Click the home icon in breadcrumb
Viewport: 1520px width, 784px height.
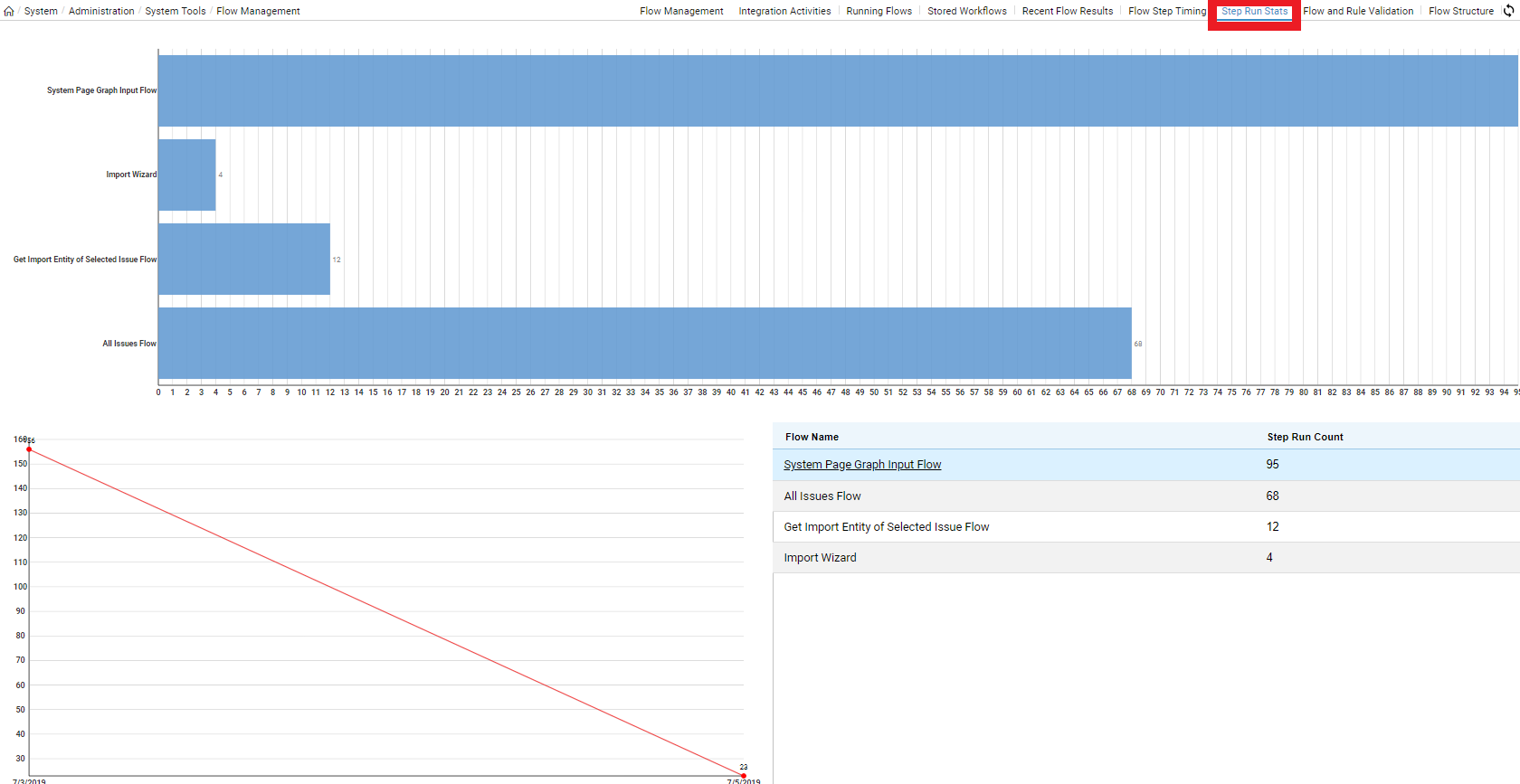(9, 12)
